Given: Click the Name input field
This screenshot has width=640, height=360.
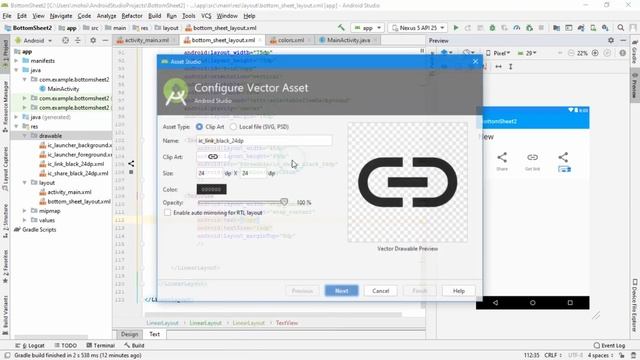Looking at the screenshot, I should tap(264, 140).
